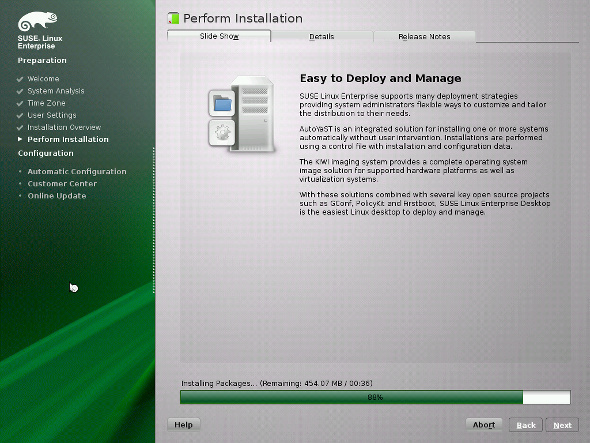590x443 pixels.
Task: Click the sidebar dotted divider handle
Action: 154,220
